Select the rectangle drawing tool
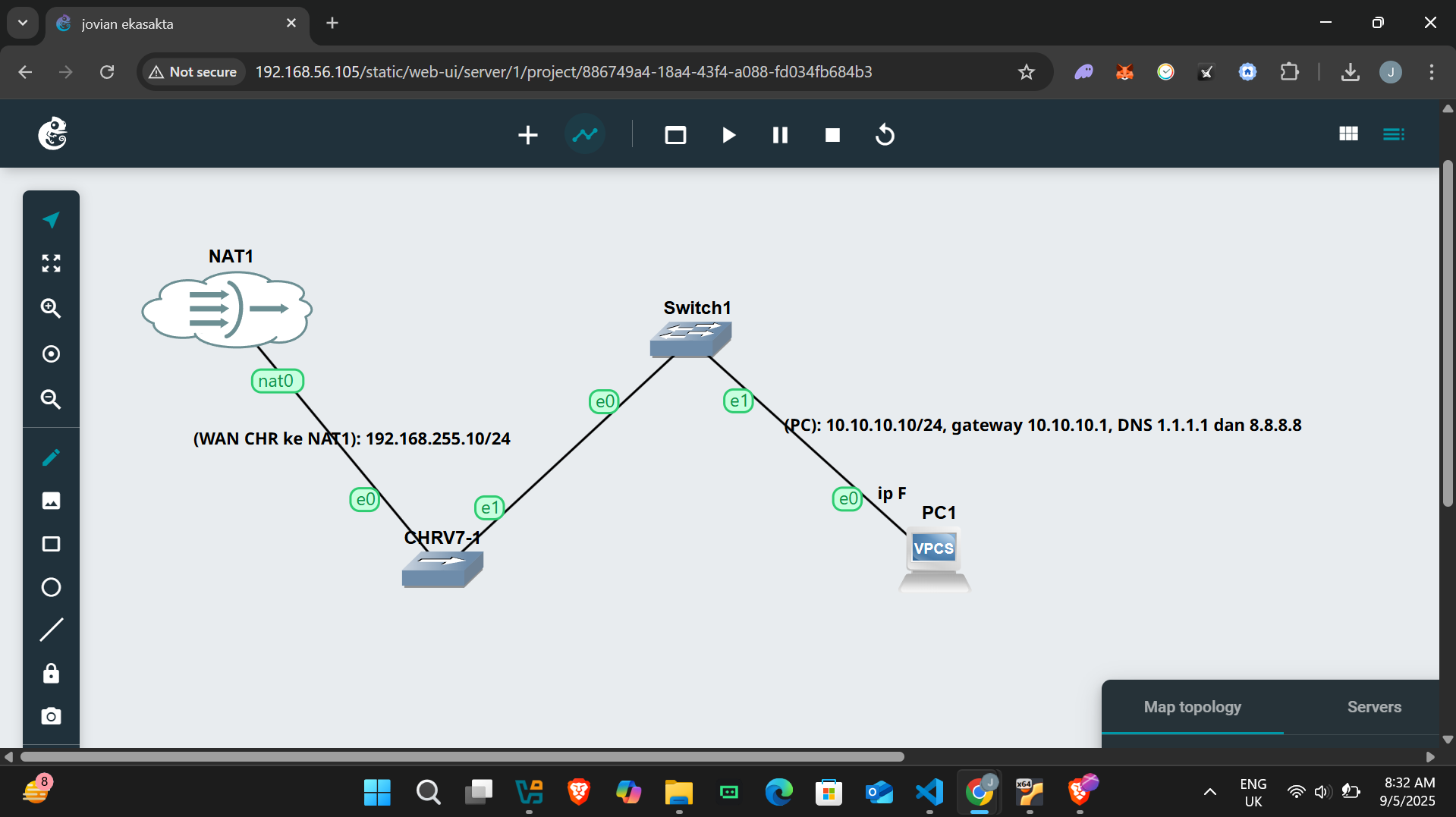1456x817 pixels. (51, 544)
